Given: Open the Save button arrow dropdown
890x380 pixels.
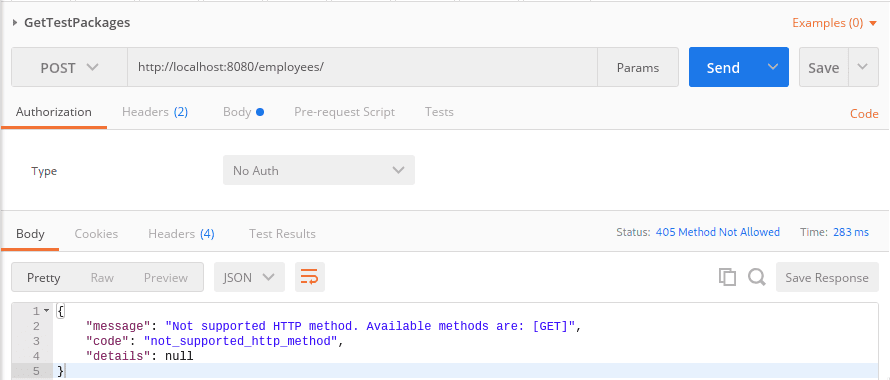Looking at the screenshot, I should coord(863,67).
